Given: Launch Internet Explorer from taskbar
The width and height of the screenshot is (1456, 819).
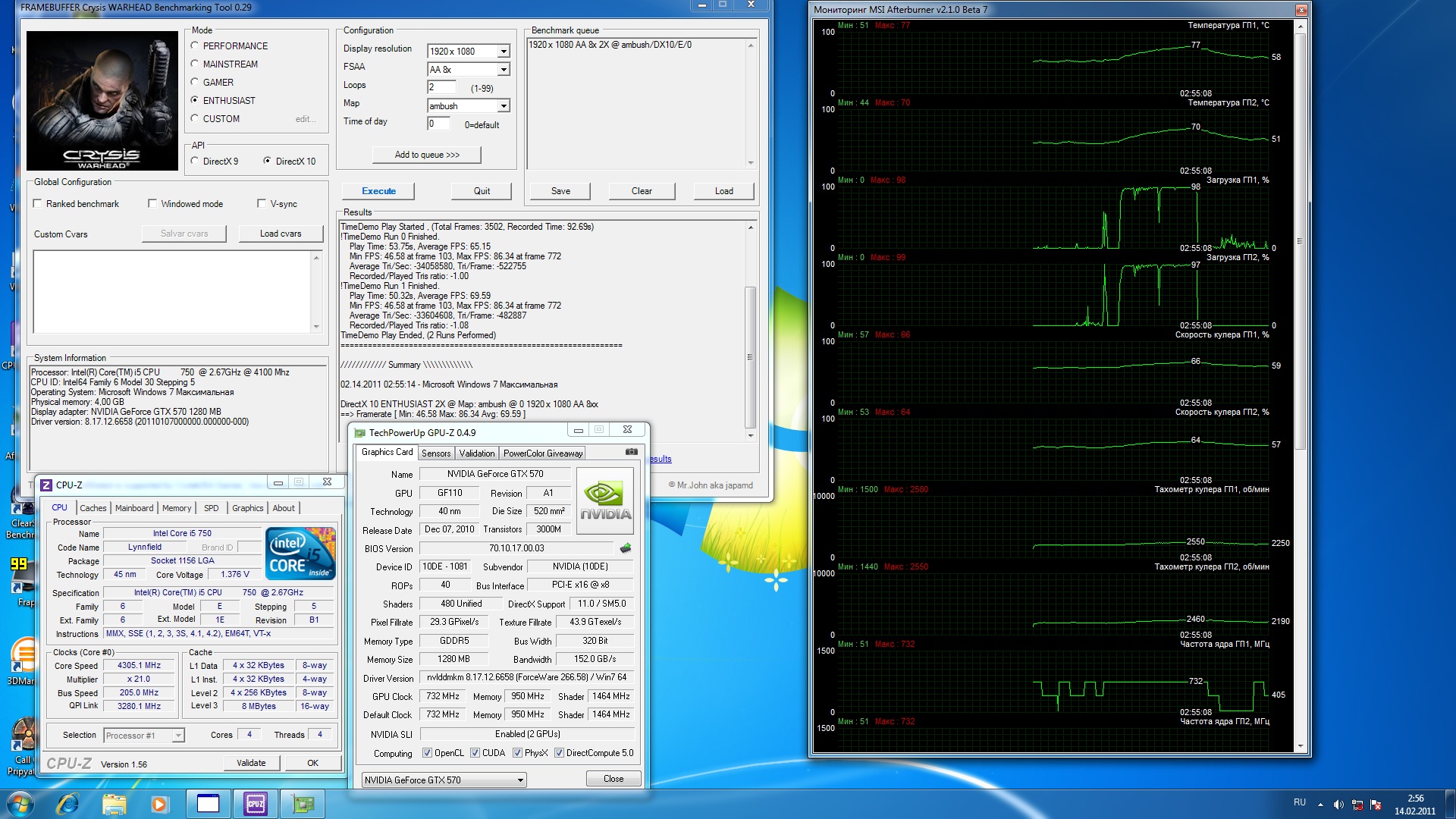Looking at the screenshot, I should click(x=68, y=804).
